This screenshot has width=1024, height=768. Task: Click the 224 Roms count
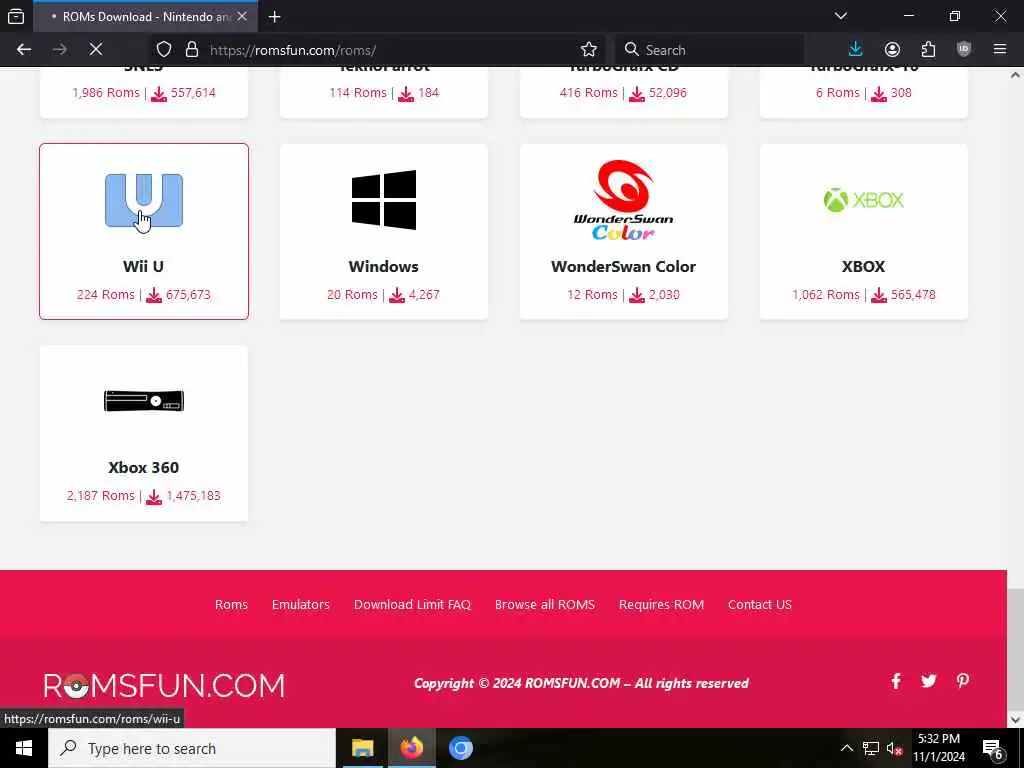[x=105, y=295]
